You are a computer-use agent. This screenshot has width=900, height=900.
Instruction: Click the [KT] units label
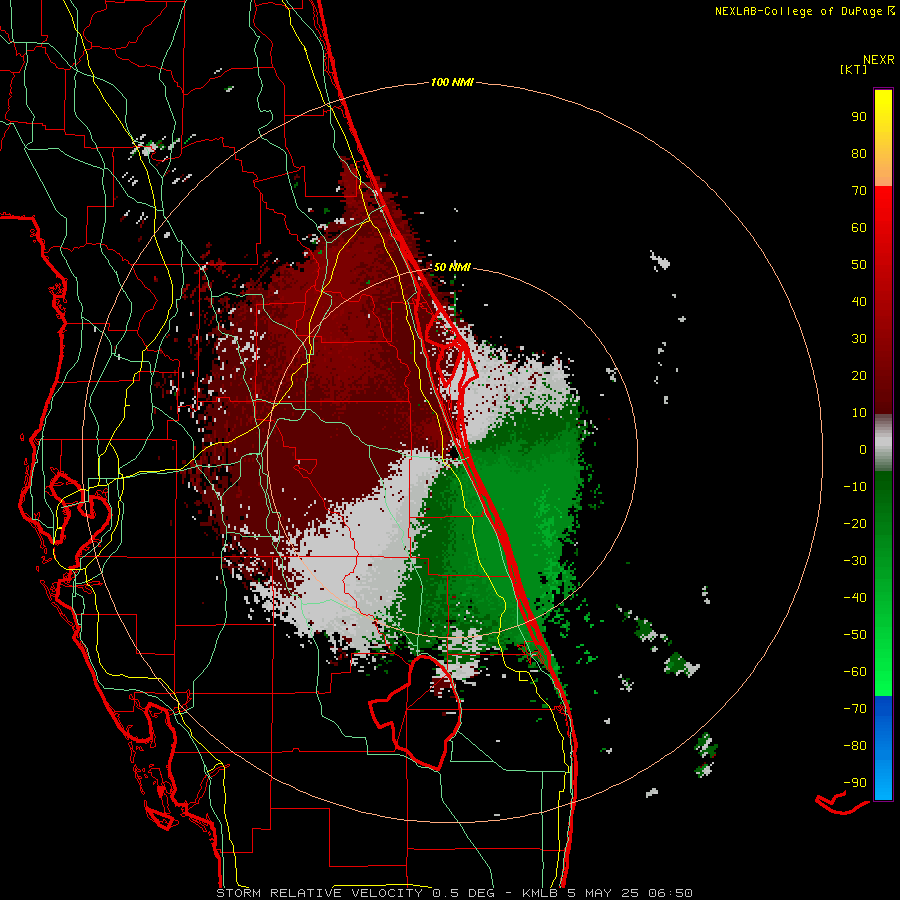854,69
